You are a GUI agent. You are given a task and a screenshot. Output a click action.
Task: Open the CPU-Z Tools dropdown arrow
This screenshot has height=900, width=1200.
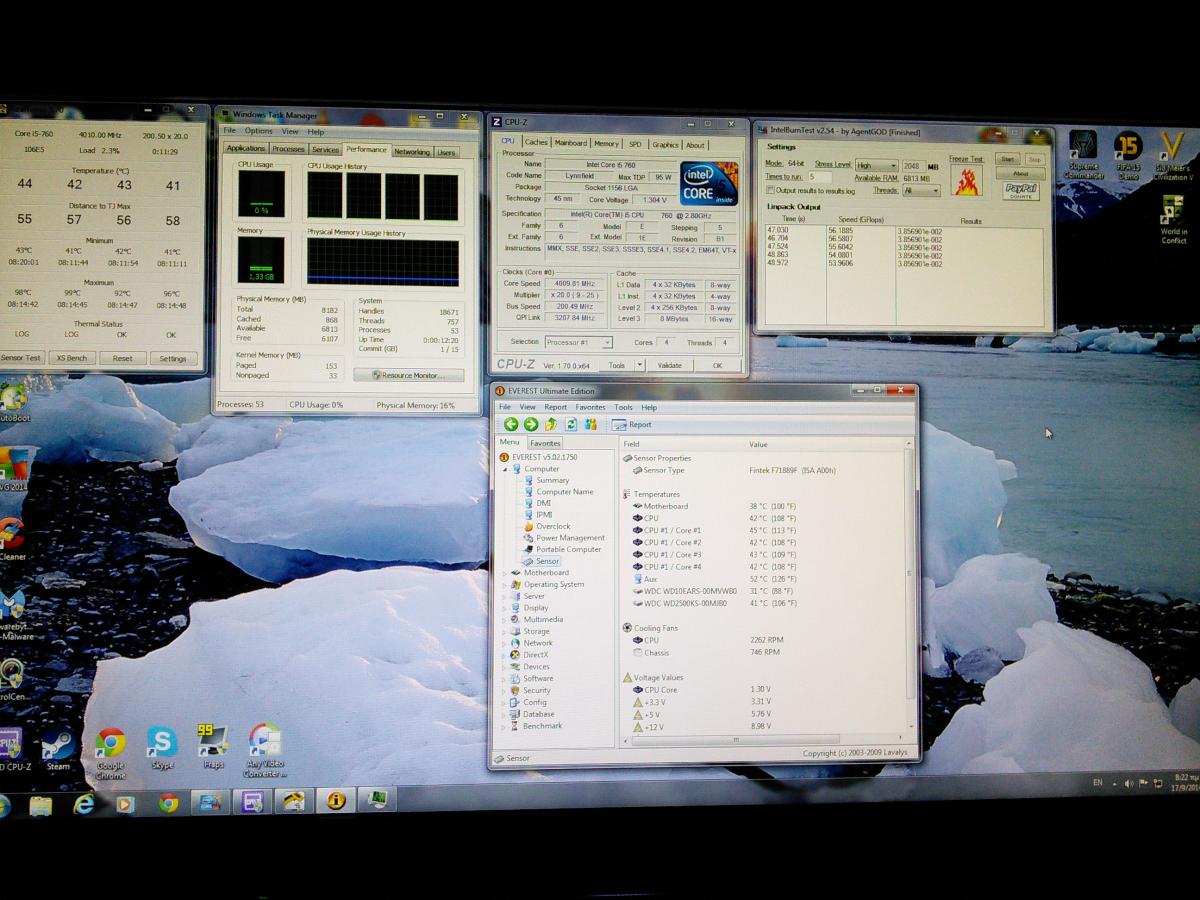(639, 365)
